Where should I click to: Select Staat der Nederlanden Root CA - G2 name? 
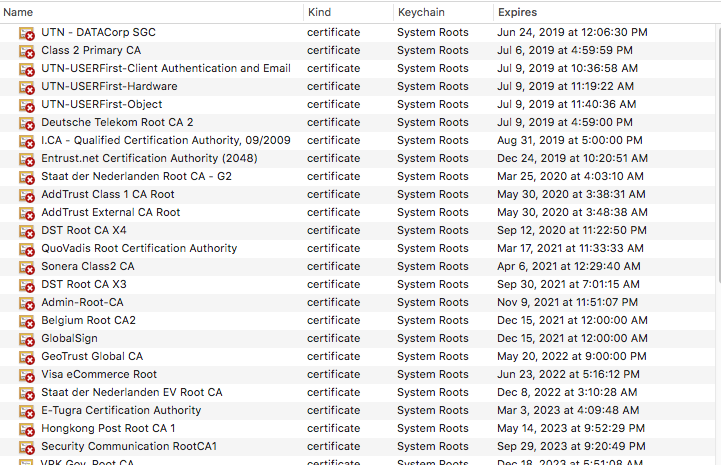click(137, 176)
